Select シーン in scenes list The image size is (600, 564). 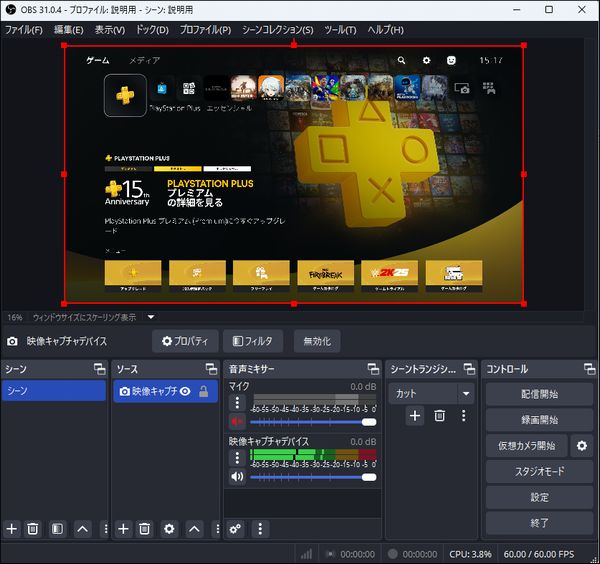click(54, 391)
